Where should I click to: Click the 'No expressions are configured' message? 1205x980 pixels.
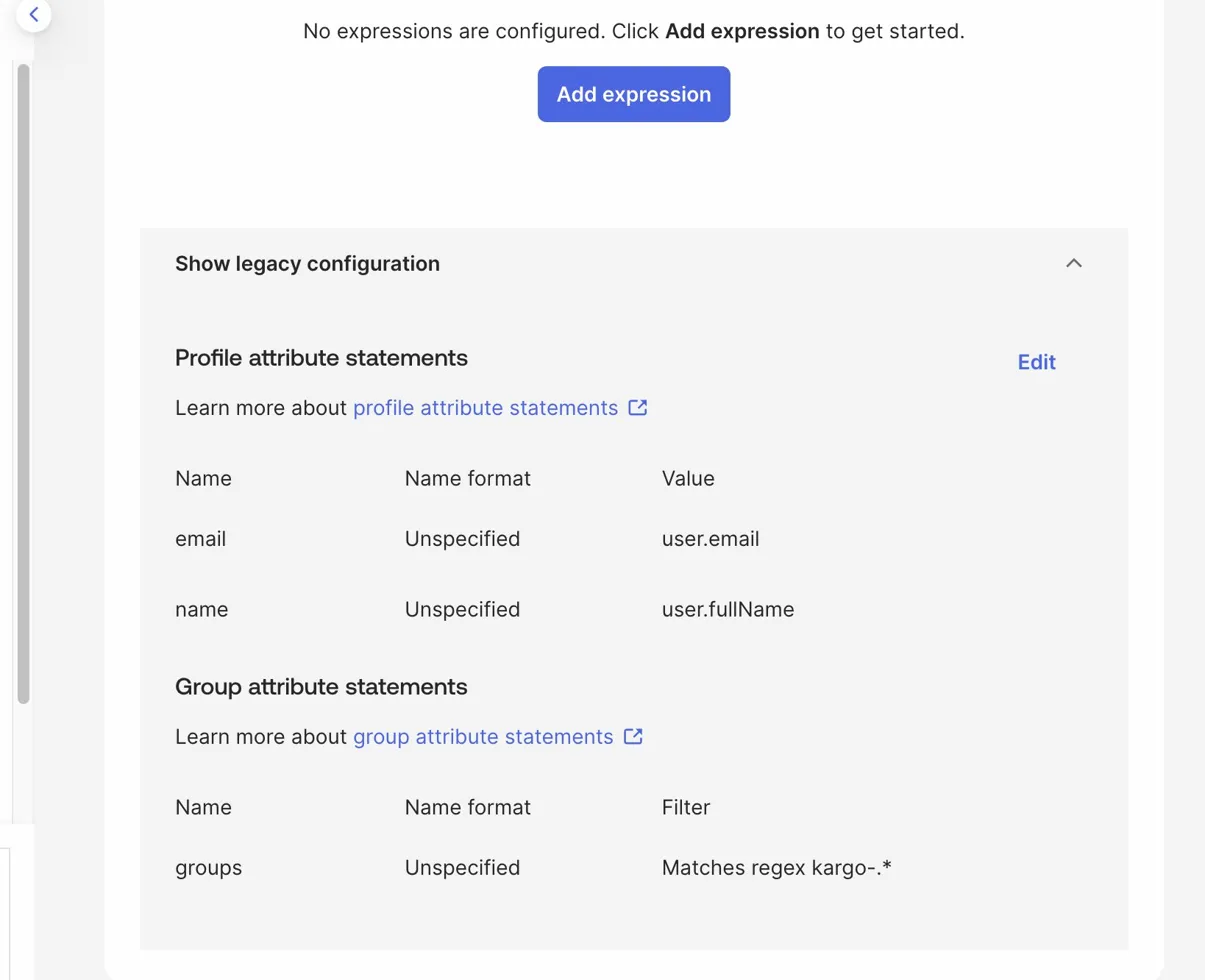pyautogui.click(x=634, y=31)
